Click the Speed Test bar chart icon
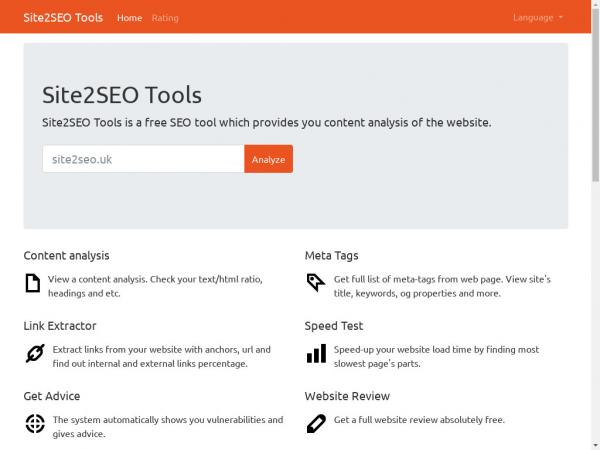Screen dimensions: 600x450 316,353
